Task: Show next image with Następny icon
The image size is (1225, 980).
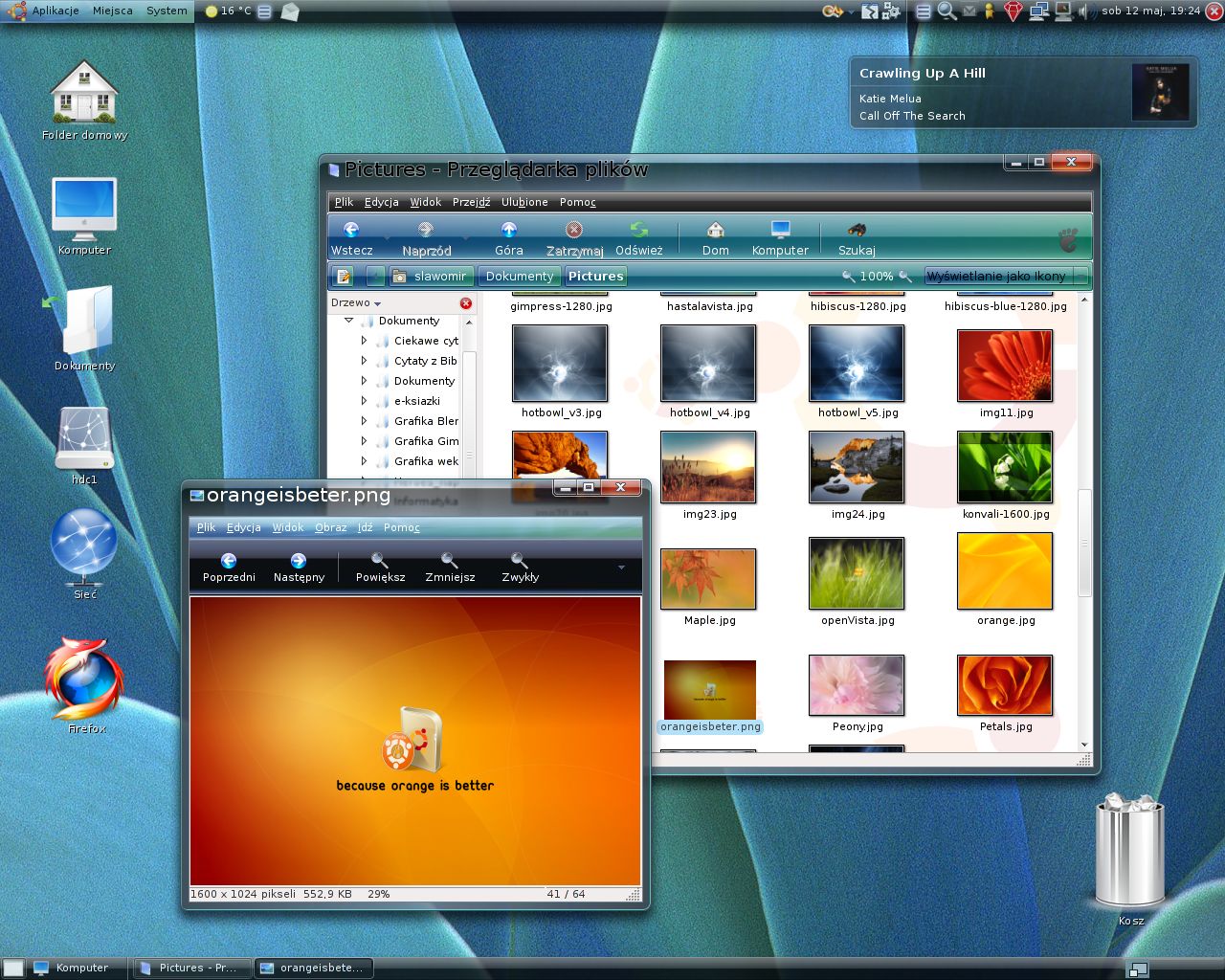Action: [299, 561]
